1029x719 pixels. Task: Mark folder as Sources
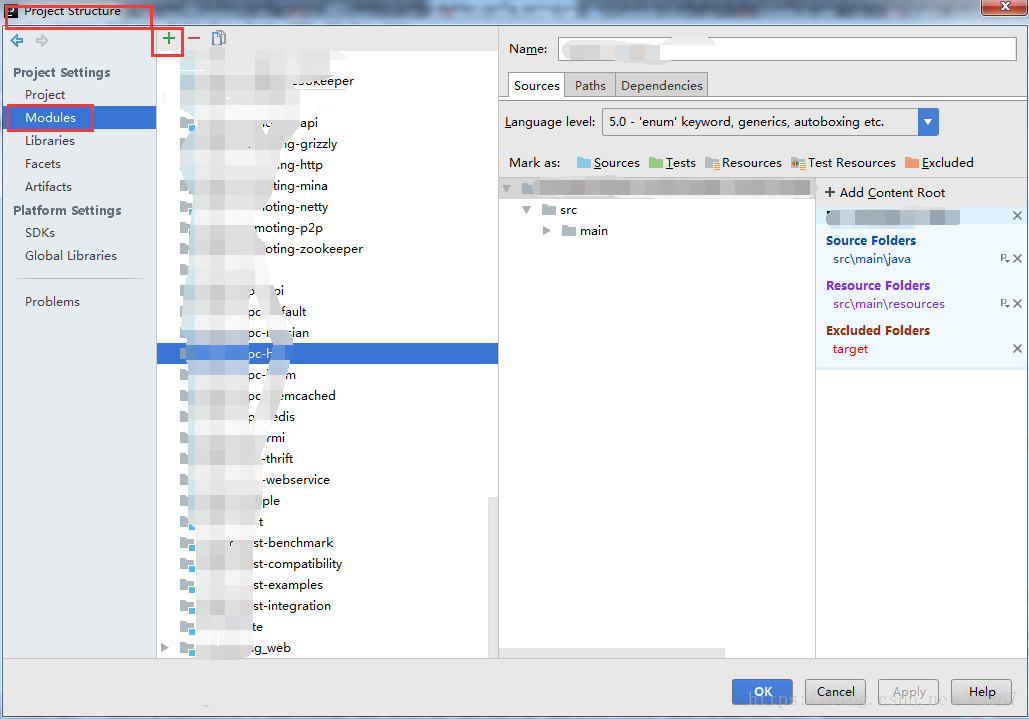click(x=608, y=163)
